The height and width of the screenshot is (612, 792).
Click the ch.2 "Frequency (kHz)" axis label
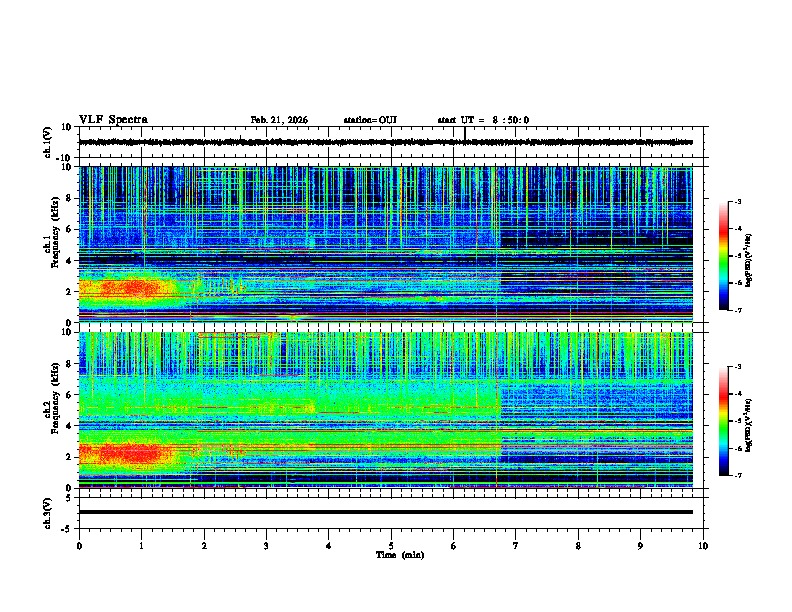[x=55, y=398]
